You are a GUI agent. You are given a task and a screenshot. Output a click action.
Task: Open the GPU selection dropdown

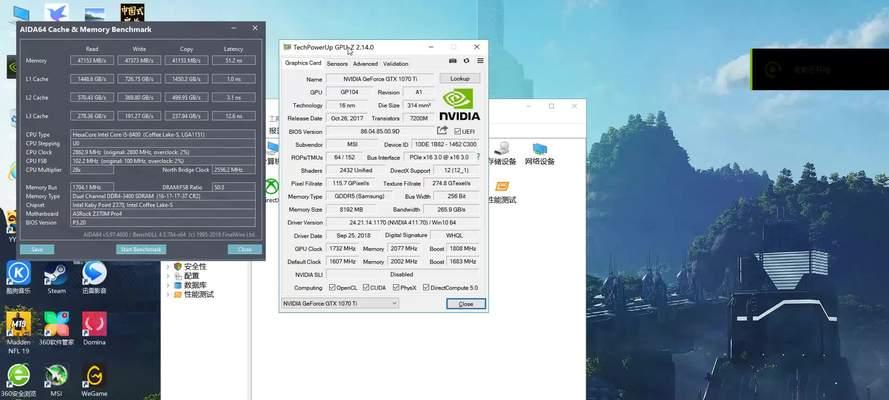coord(340,304)
